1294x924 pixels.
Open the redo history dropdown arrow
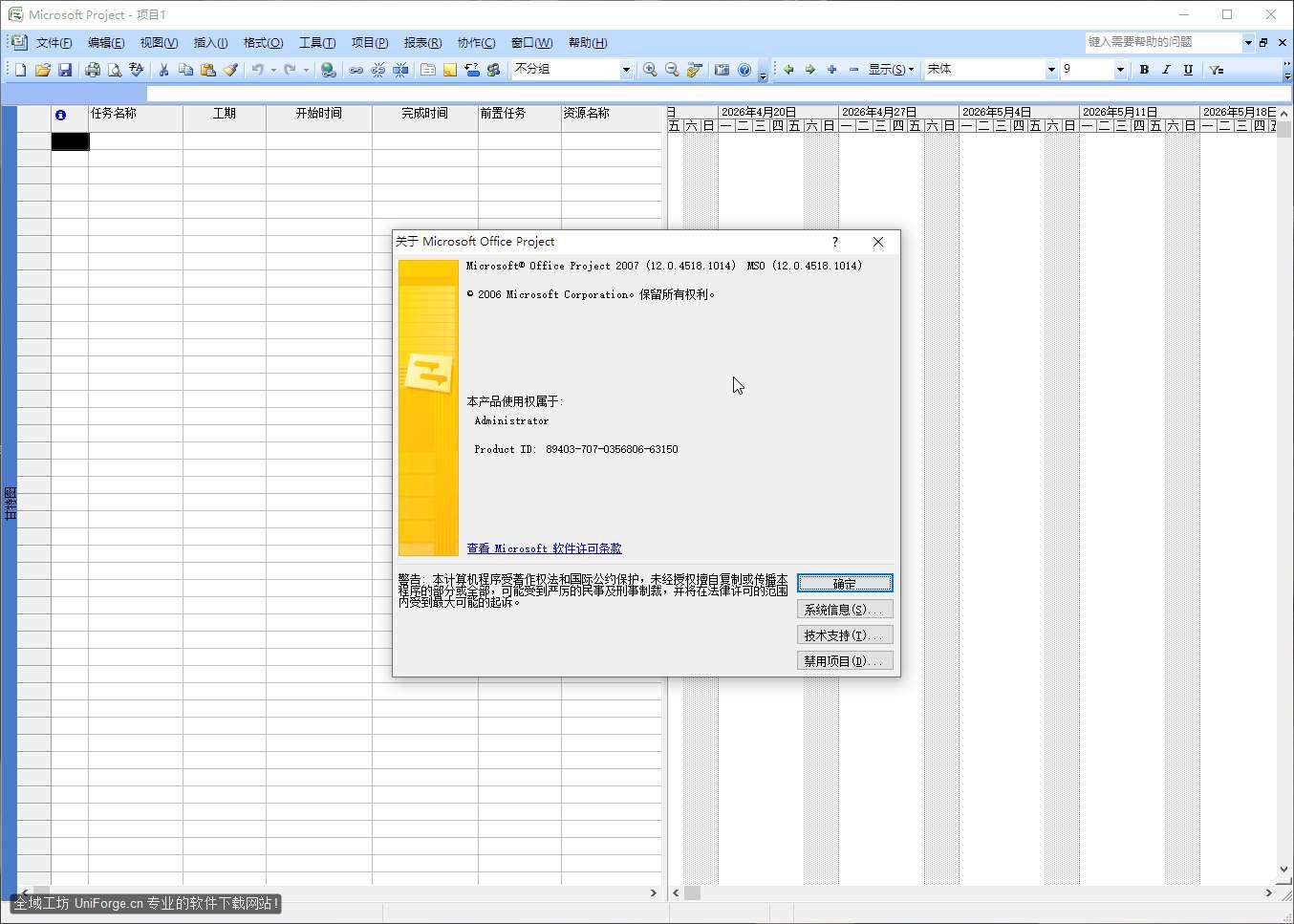pyautogui.click(x=306, y=70)
